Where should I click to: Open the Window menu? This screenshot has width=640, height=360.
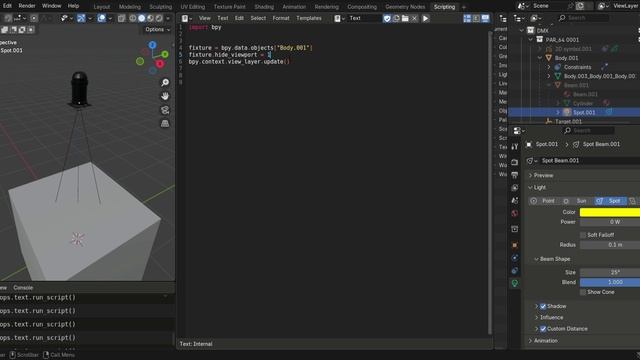tap(51, 6)
